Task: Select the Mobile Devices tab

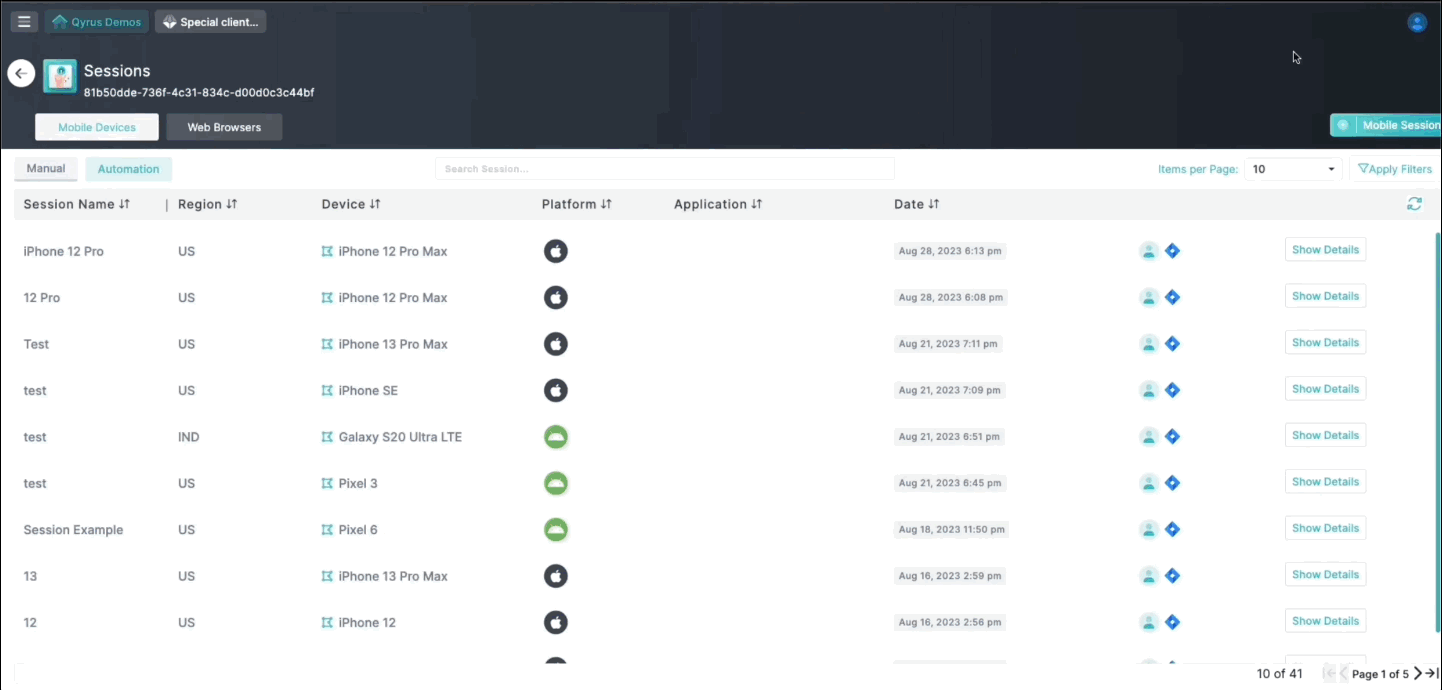Action: 97,127
